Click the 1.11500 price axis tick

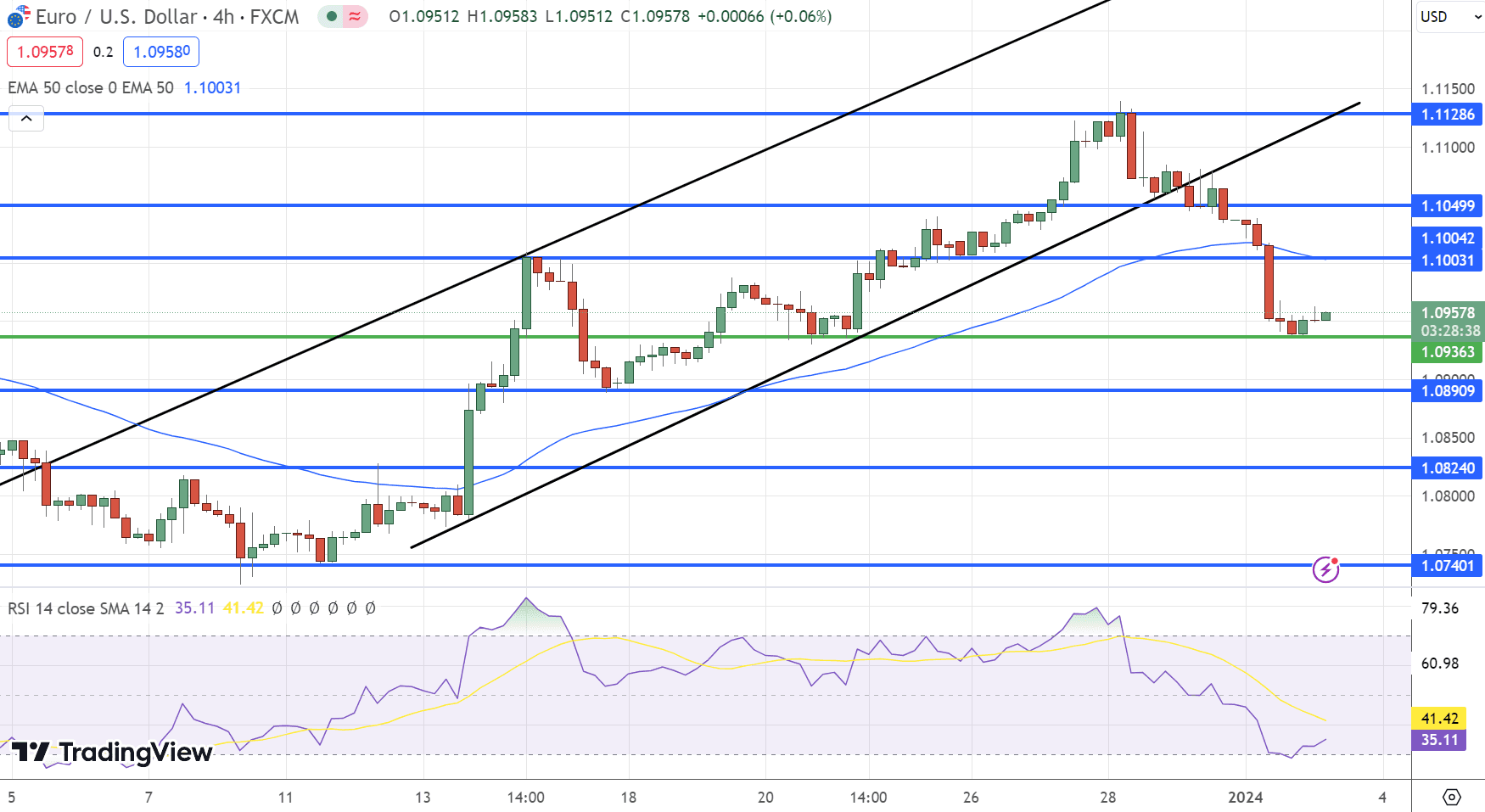click(1448, 89)
